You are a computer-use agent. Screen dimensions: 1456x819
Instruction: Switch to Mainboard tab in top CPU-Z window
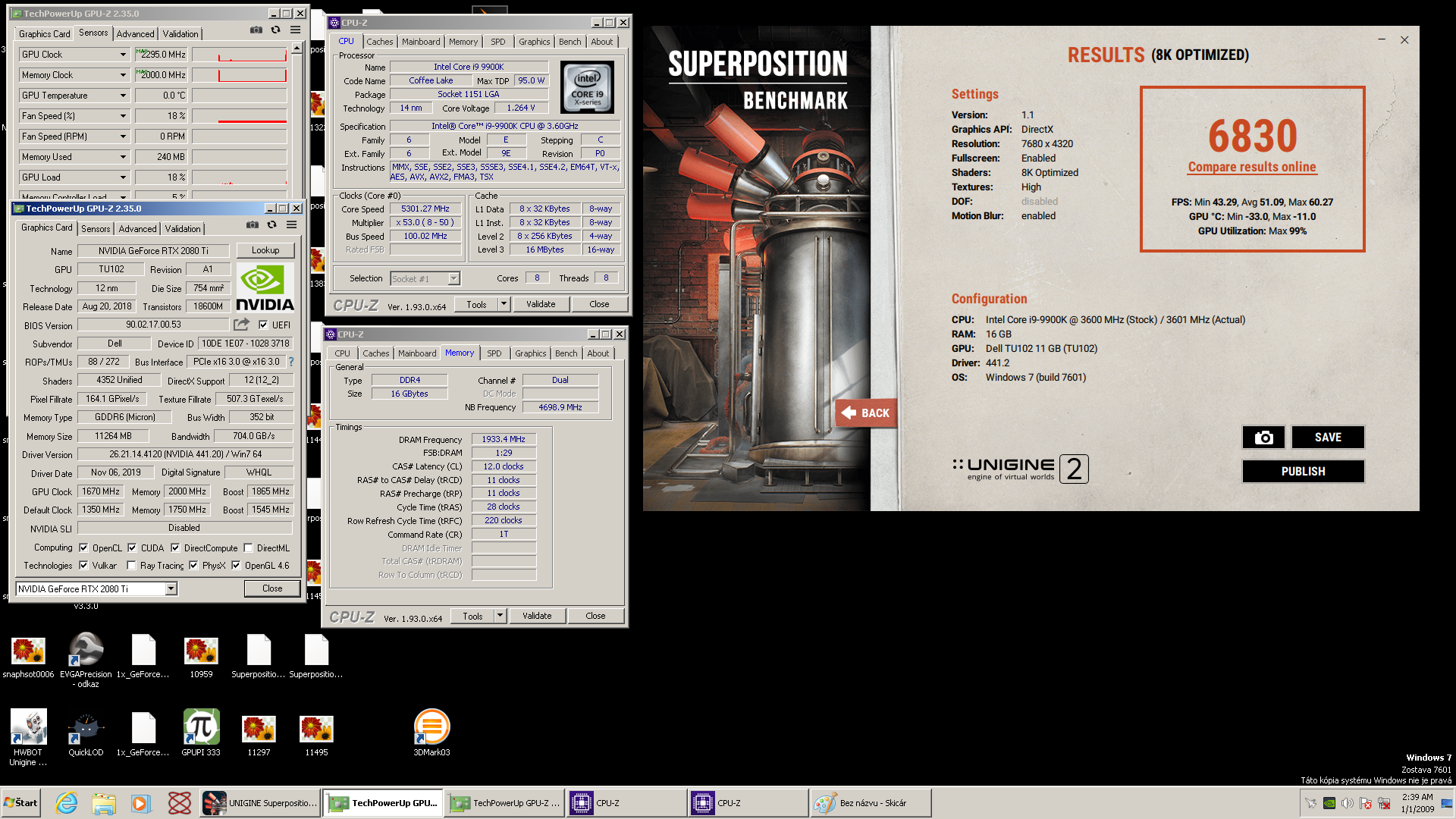(421, 42)
